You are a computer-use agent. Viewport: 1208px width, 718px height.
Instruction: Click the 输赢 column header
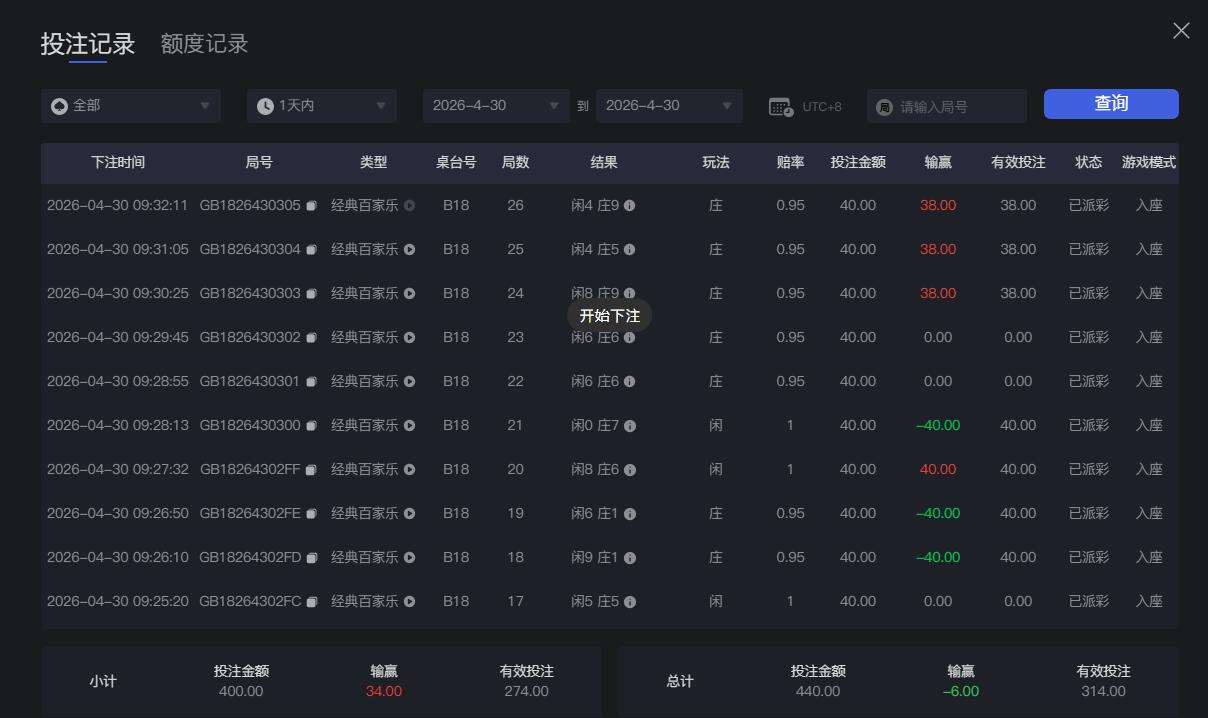938,162
